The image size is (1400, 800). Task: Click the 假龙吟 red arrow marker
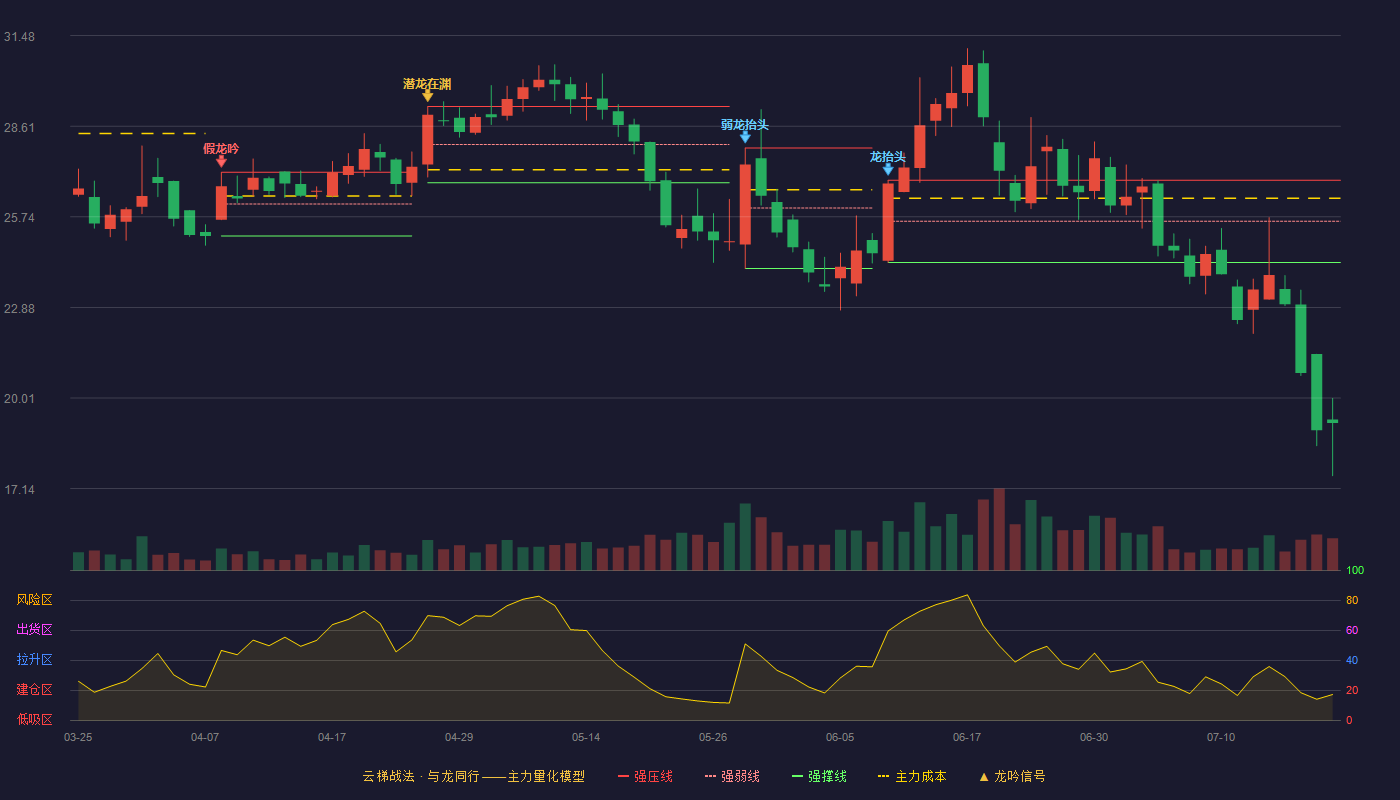221,161
